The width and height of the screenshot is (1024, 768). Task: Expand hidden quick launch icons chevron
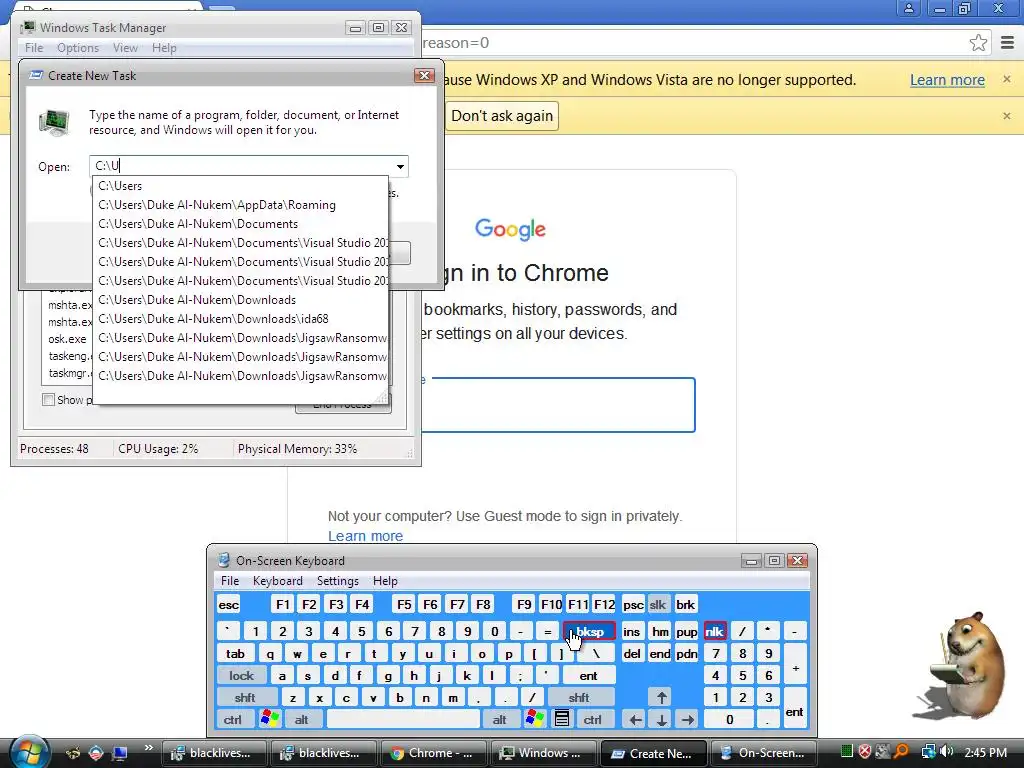point(148,748)
